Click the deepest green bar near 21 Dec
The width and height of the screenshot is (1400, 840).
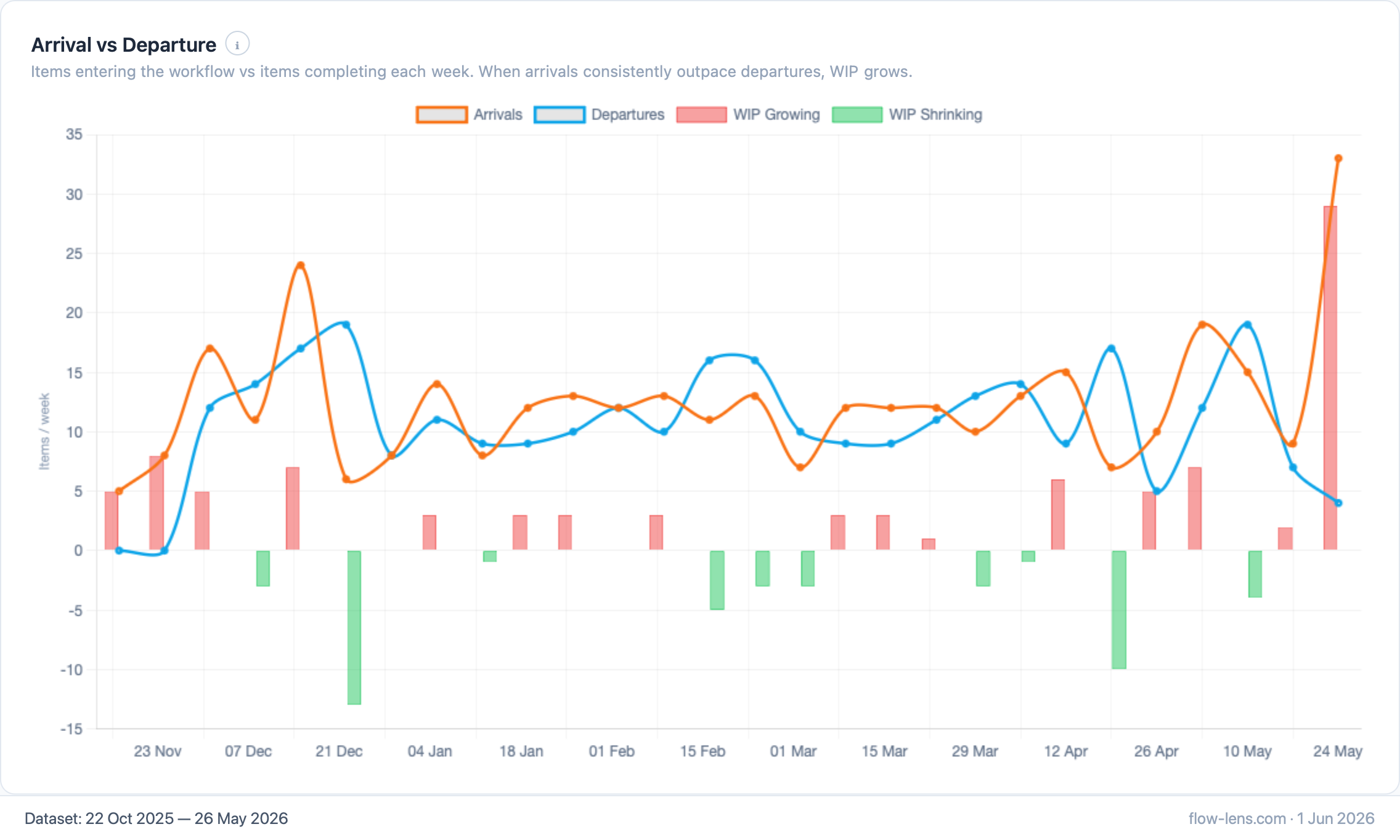pyautogui.click(x=354, y=627)
